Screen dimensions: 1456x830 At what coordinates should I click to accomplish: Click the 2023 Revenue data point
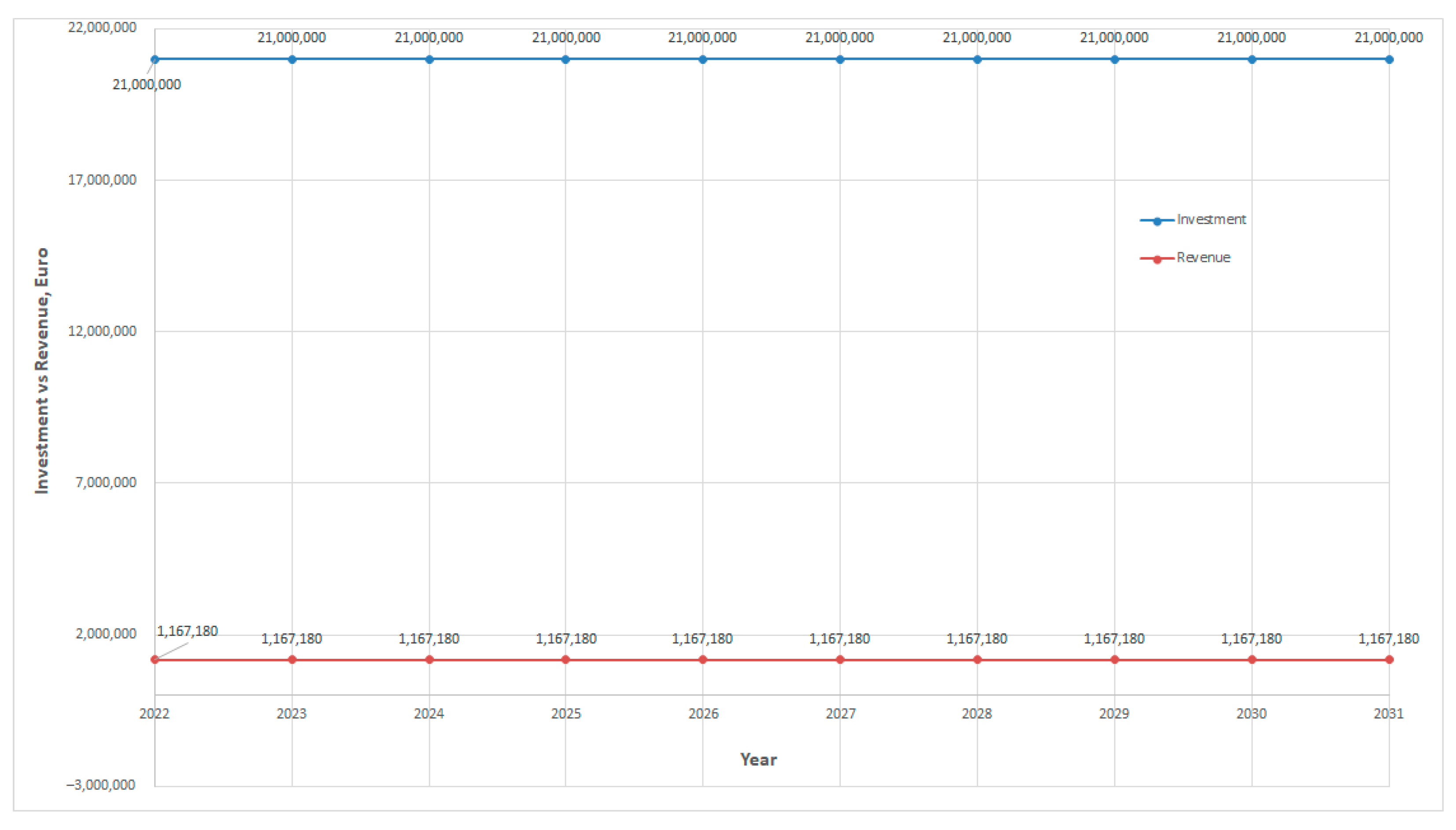(292, 660)
